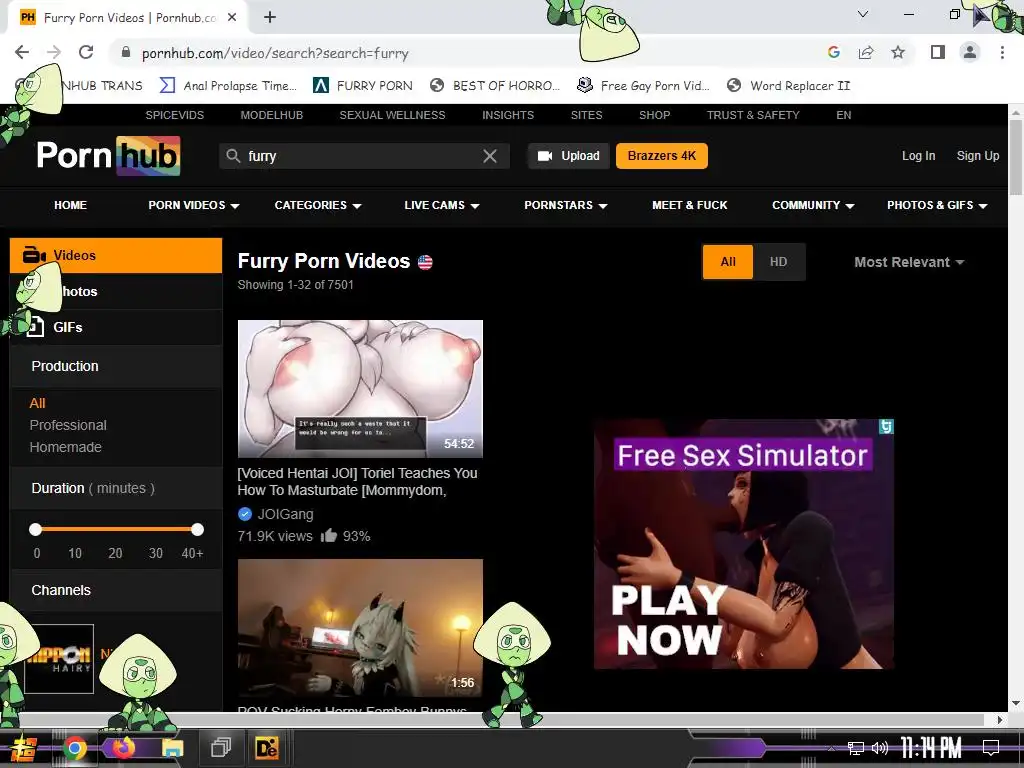Viewport: 1024px width, 768px height.
Task: Click the Upload button with camera icon
Action: 568,156
